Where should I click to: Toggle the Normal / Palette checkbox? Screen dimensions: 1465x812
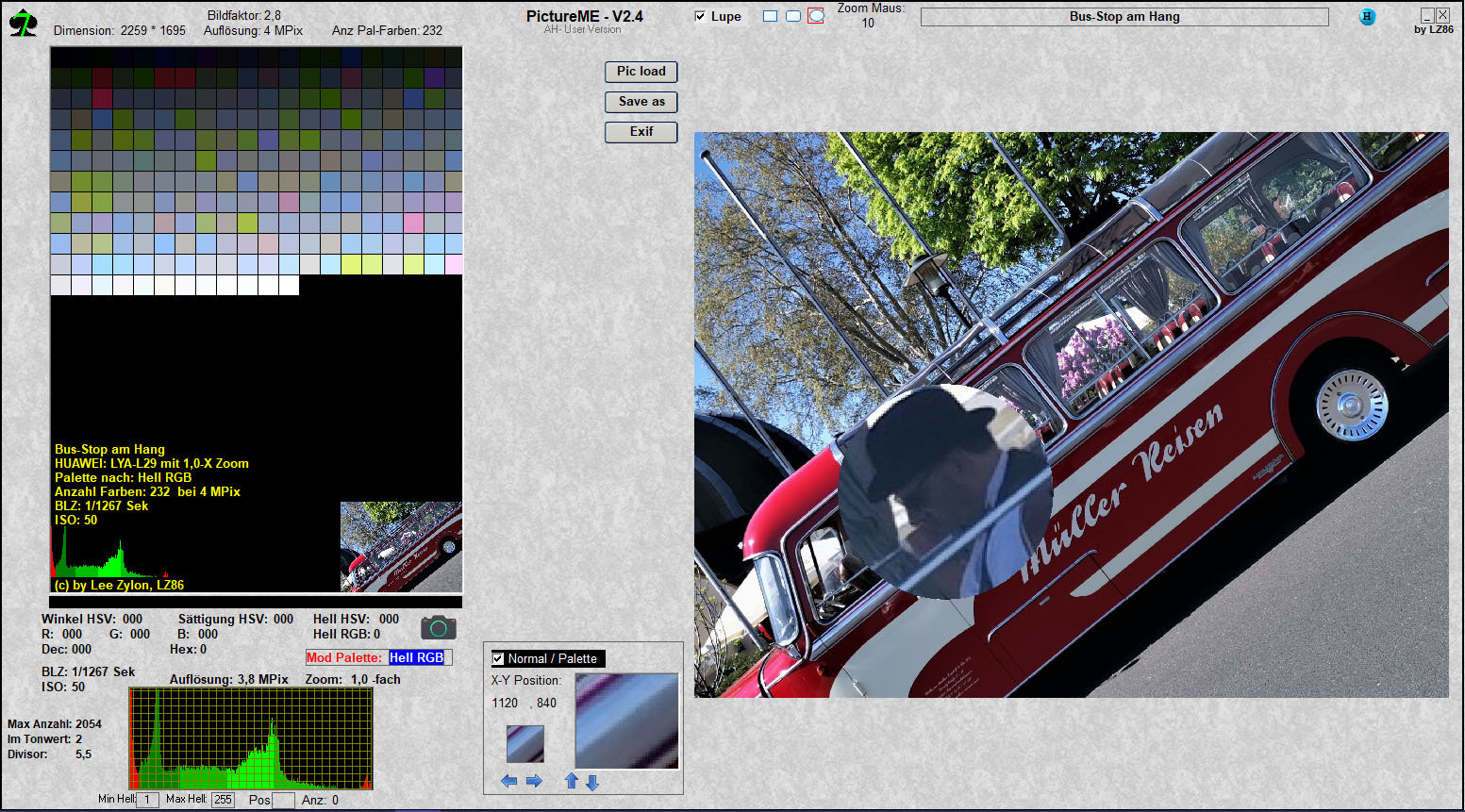498,658
